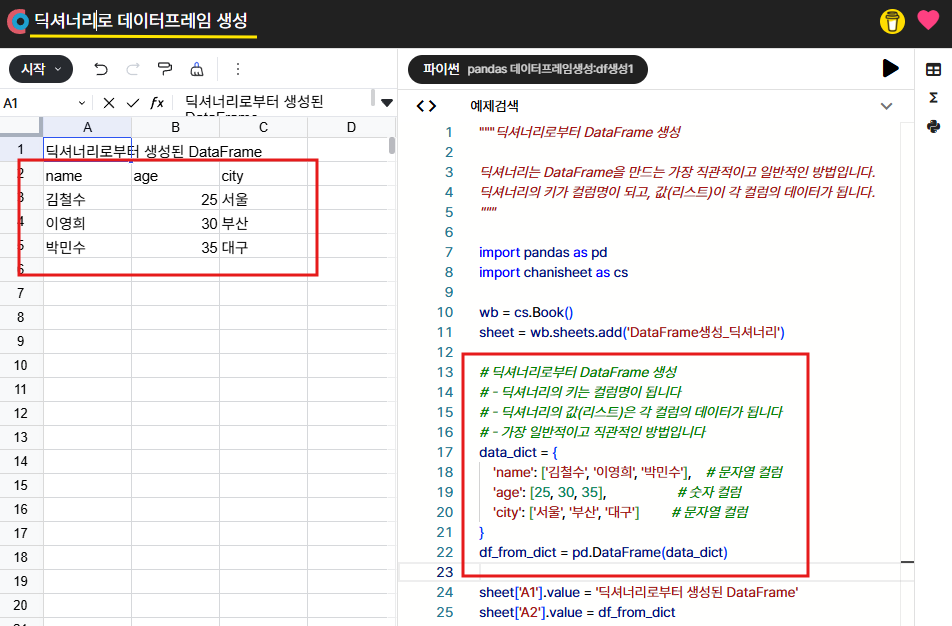Screen dimensions: 952x626
Task: Click the app logo in header
Action: click(x=18, y=21)
